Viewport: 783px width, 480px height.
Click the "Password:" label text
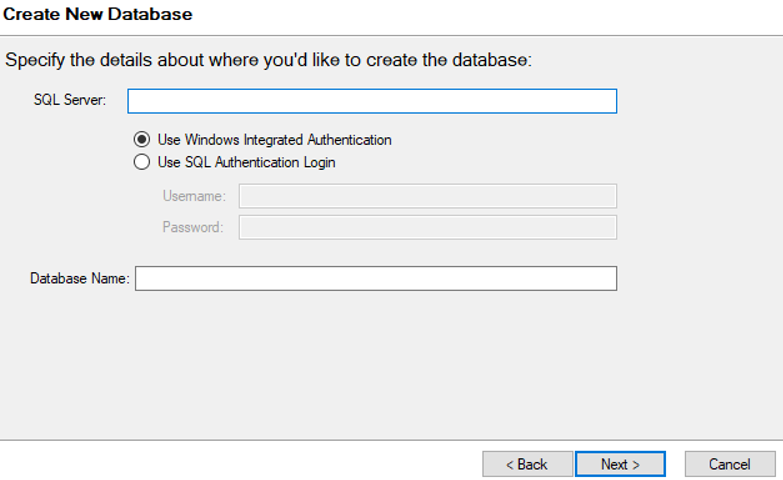(x=193, y=227)
